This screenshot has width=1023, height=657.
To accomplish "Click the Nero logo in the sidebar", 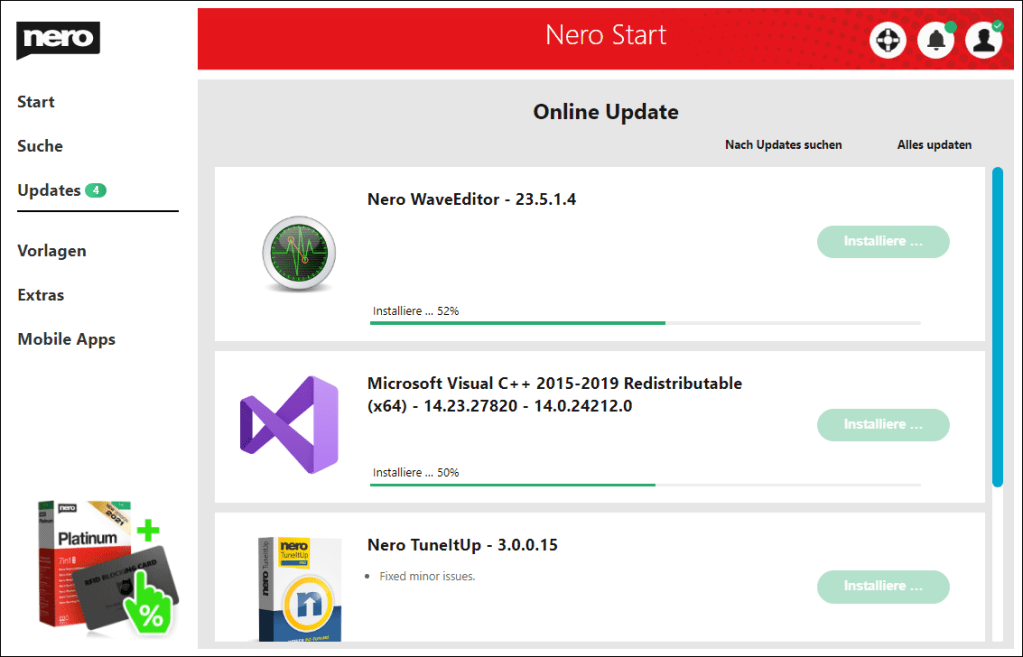I will [58, 40].
